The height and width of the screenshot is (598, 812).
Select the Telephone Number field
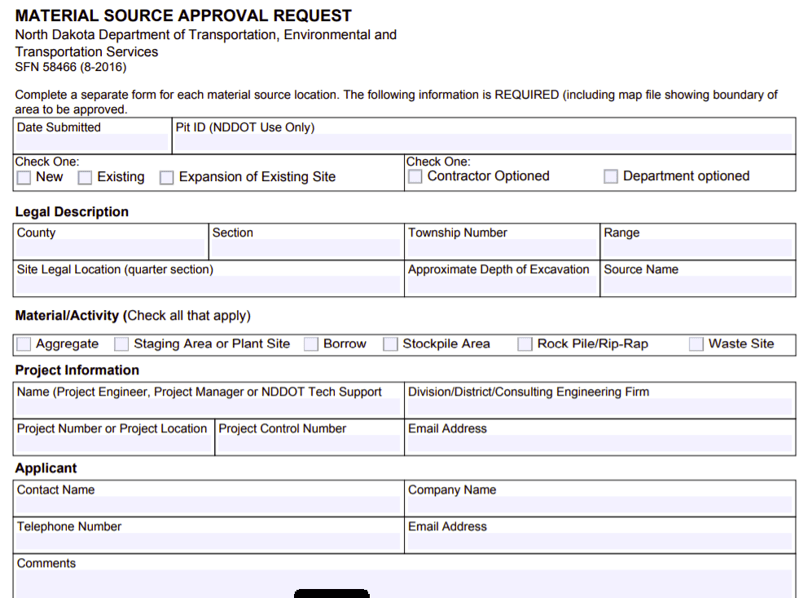pos(208,542)
